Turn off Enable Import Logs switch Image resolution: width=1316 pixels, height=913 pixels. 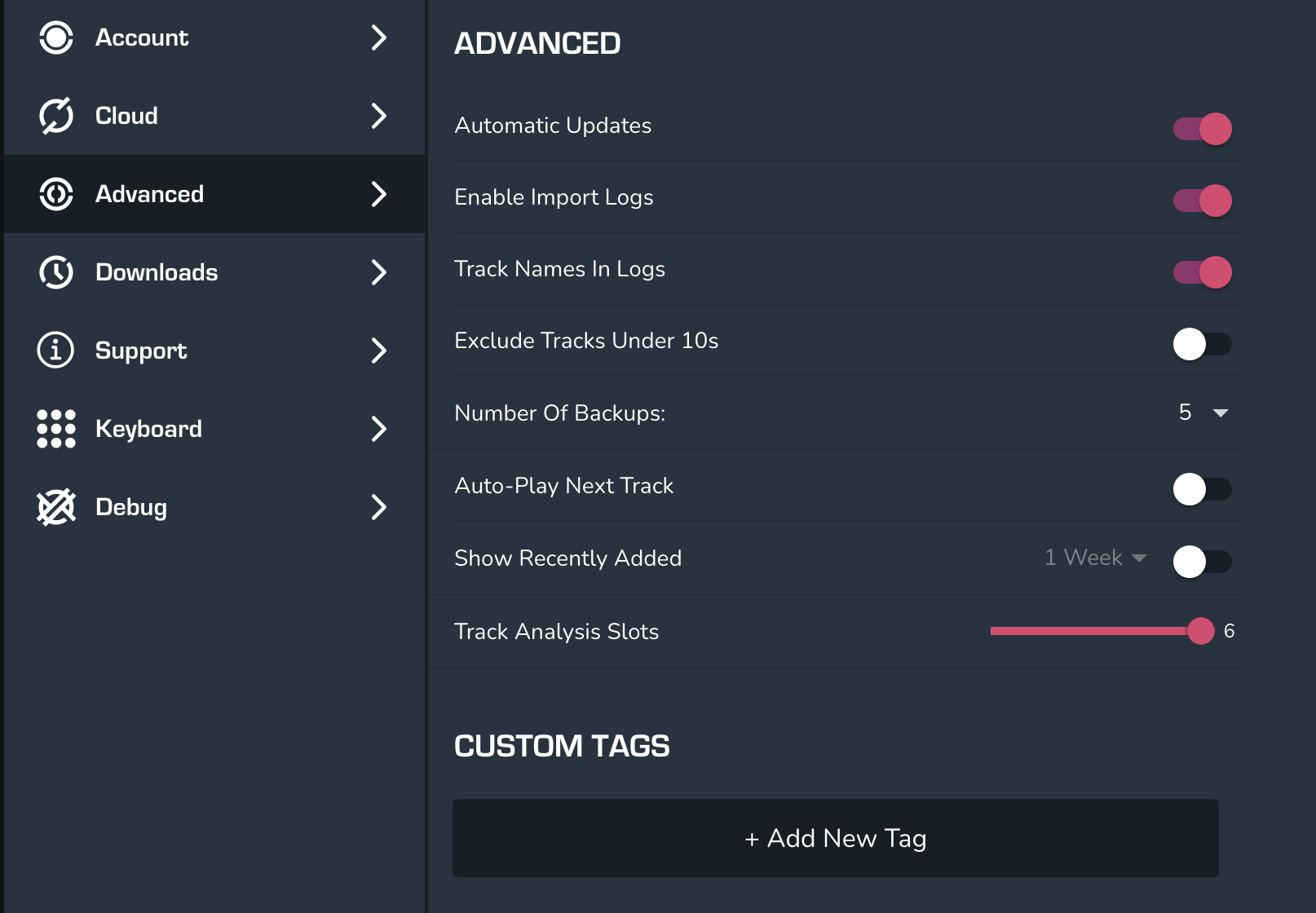pos(1202,201)
